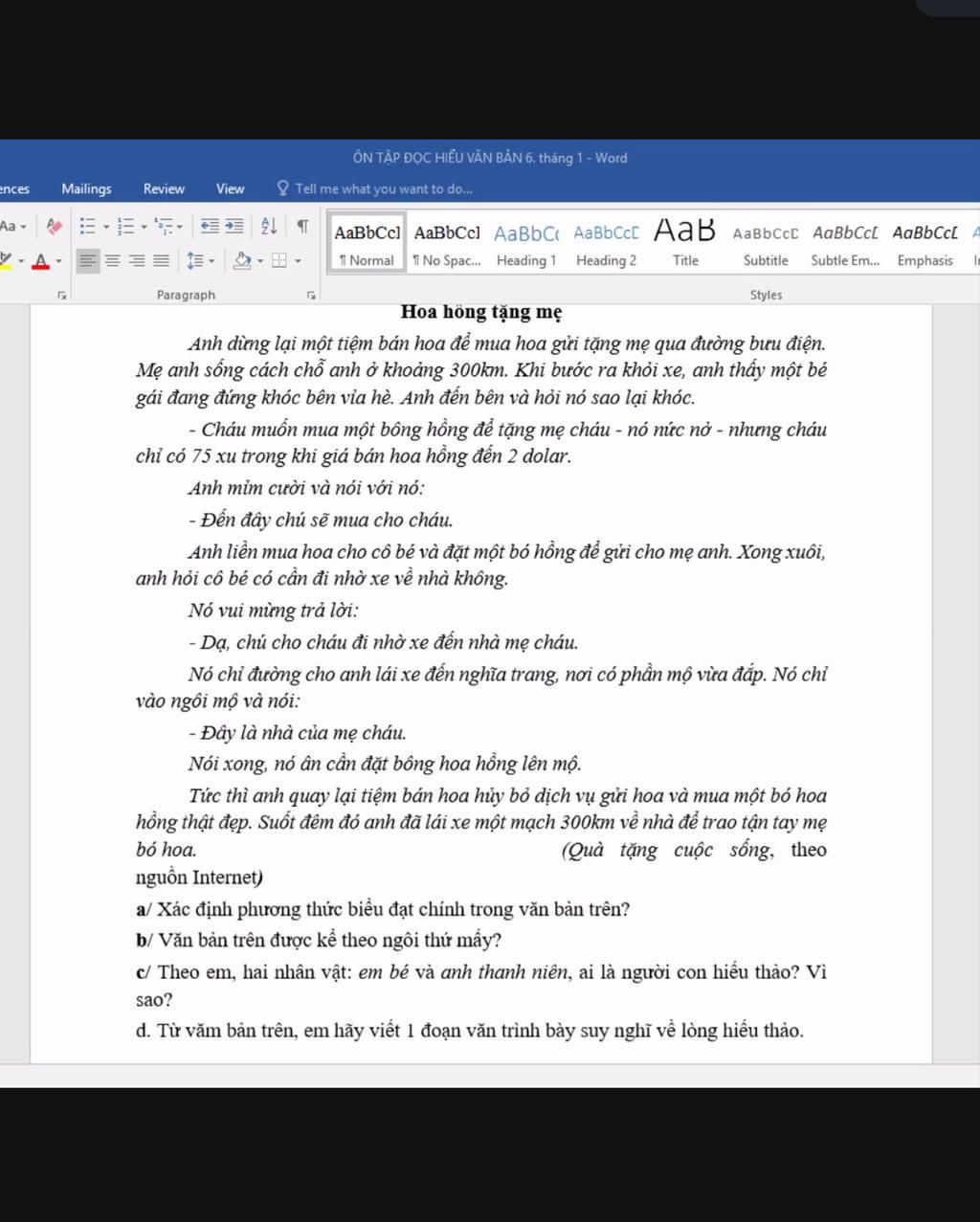Click the font color A icon
The image size is (980, 1222).
click(x=40, y=260)
